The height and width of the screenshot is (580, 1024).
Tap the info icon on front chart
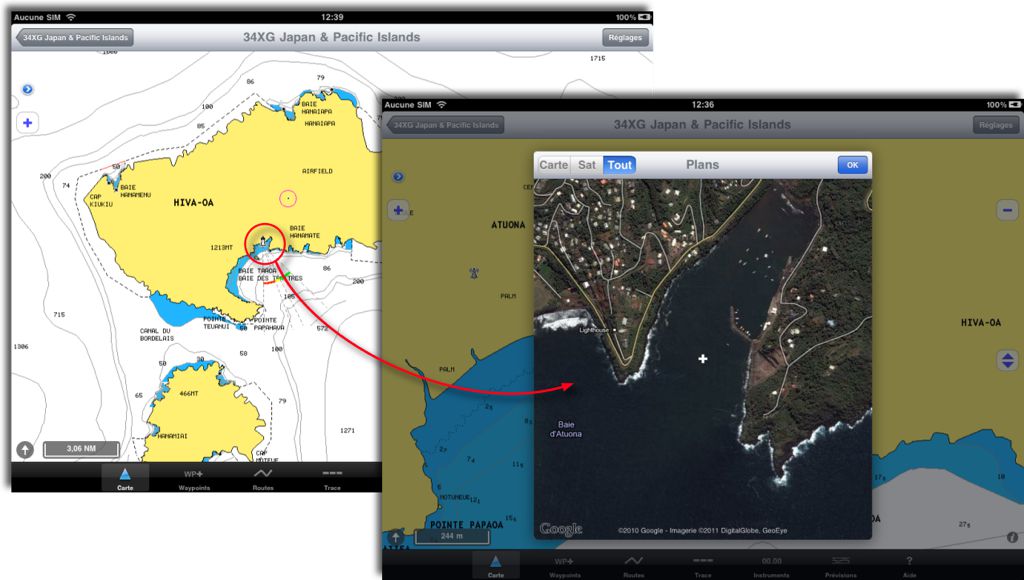(x=1012, y=537)
